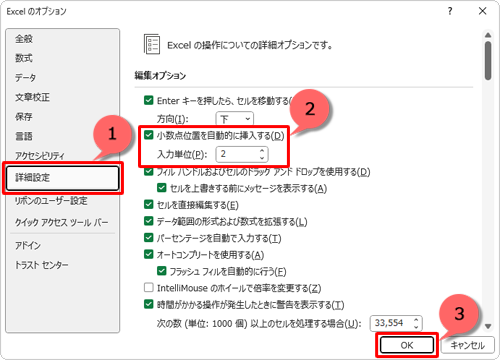The width and height of the screenshot is (500, 360).
Task: Toggle fill handle drag and drop checkbox
Action: tap(149, 172)
